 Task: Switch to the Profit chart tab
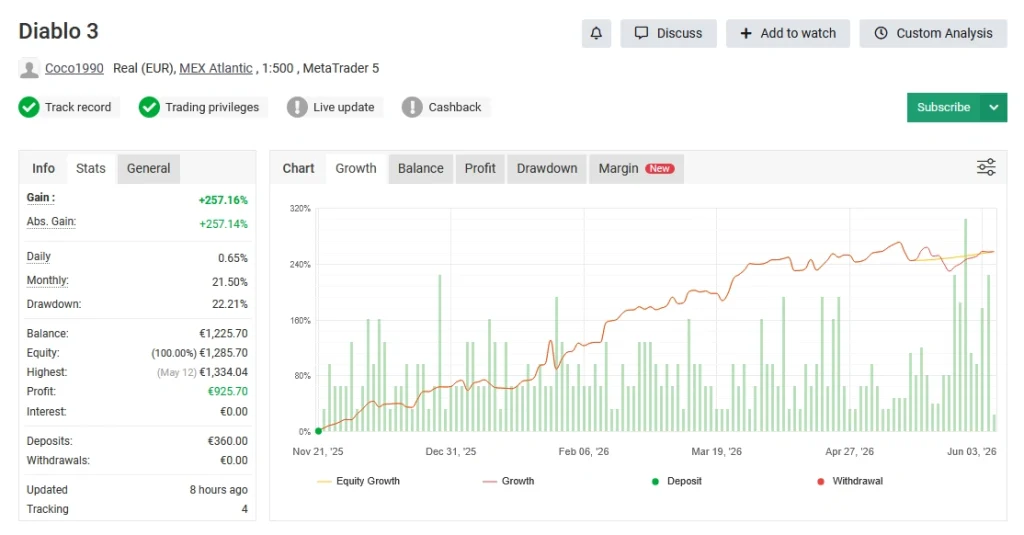click(480, 169)
